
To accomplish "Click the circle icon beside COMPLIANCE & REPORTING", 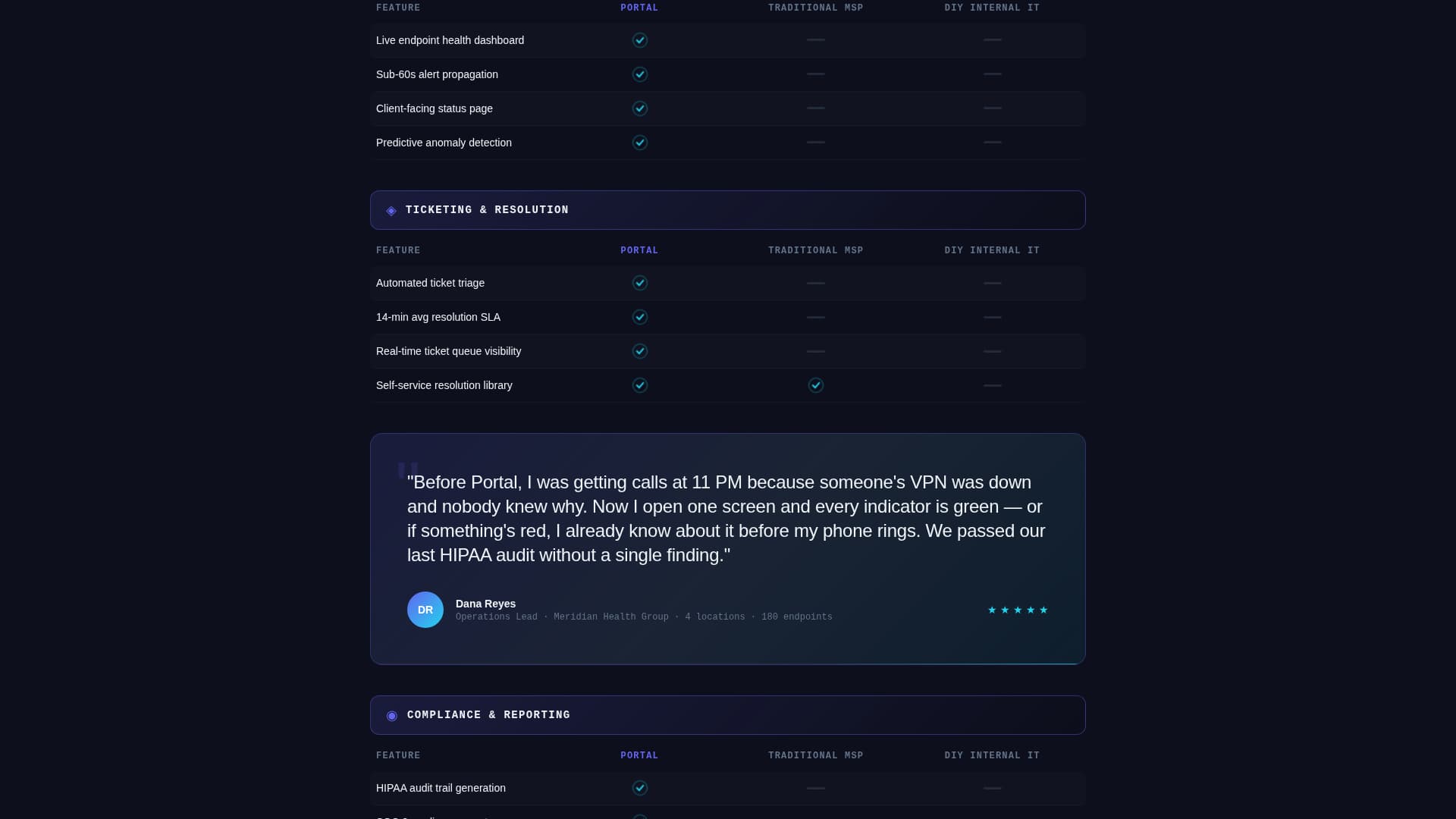I will point(392,716).
